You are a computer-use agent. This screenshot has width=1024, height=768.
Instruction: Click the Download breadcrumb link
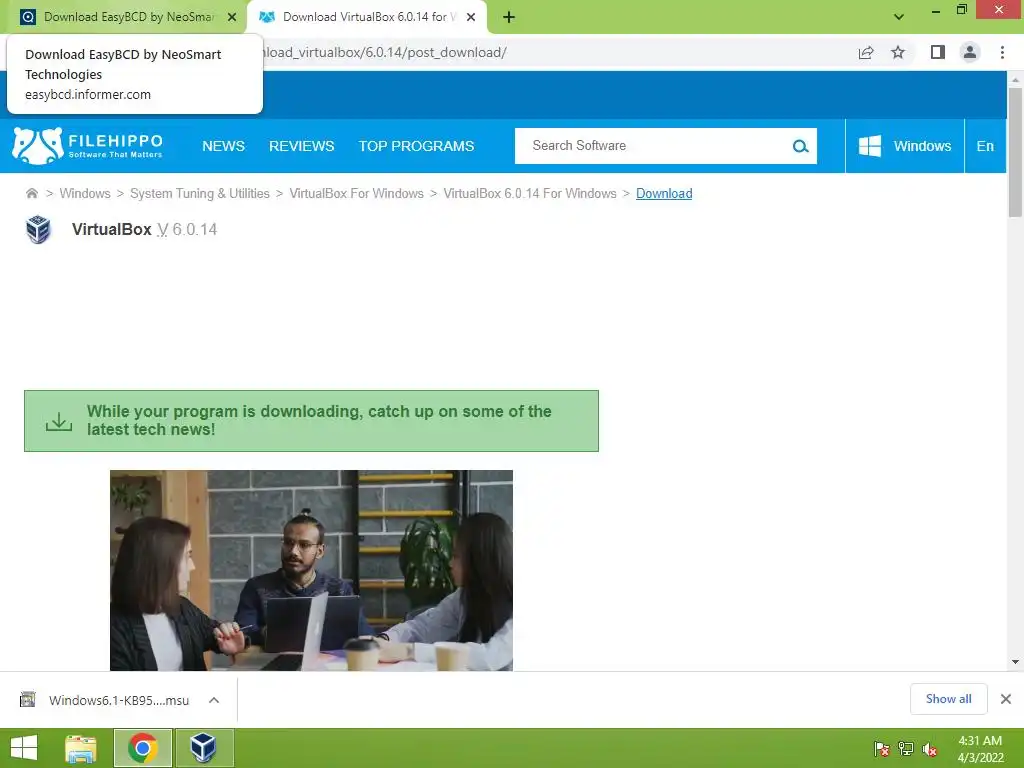[664, 193]
